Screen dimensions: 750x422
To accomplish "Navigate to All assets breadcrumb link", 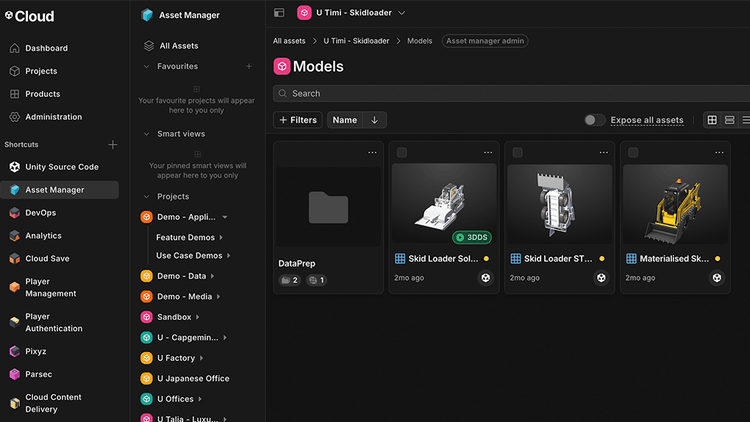I will click(289, 41).
